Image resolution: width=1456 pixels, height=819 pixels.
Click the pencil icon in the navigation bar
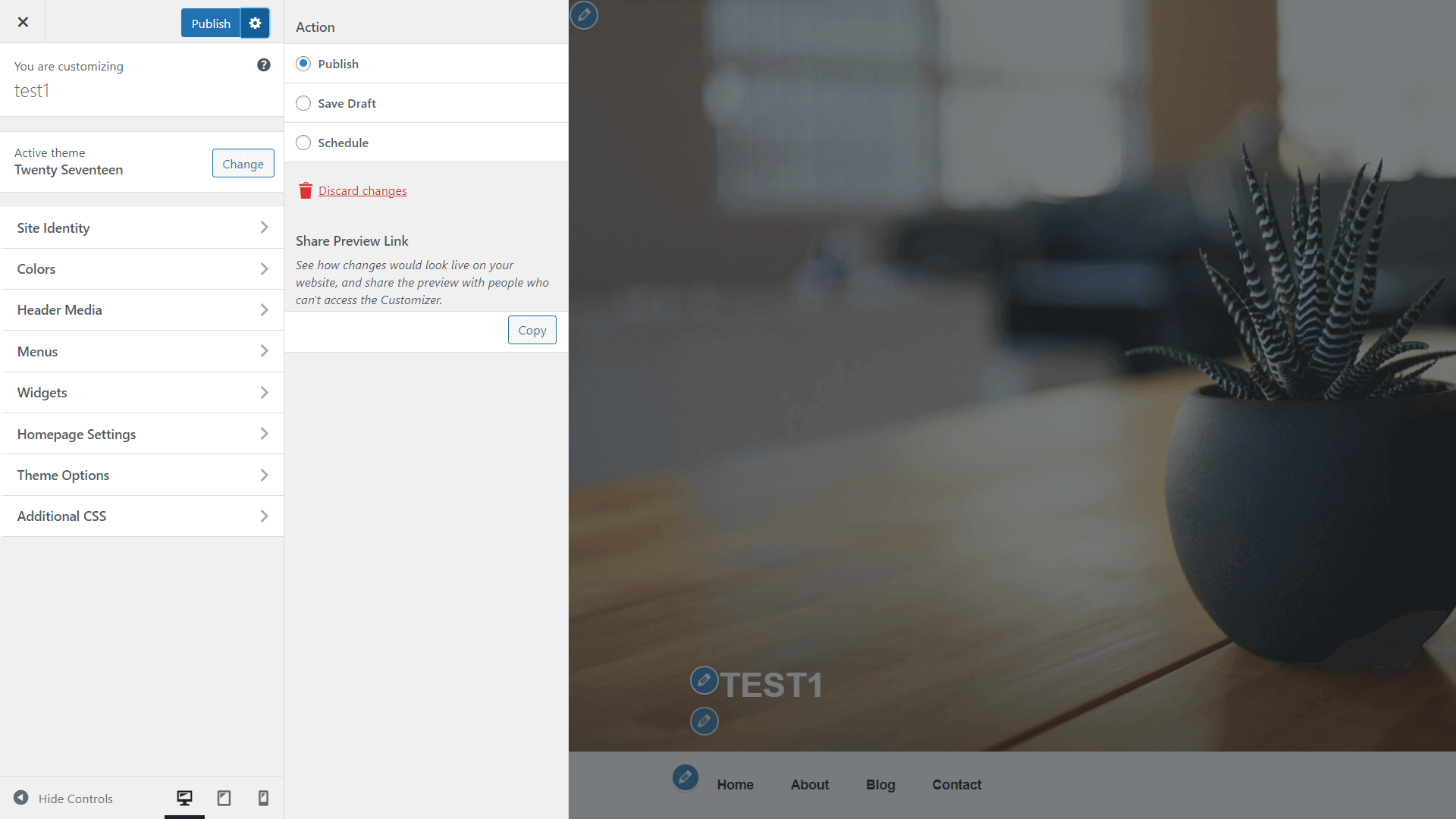(x=685, y=777)
